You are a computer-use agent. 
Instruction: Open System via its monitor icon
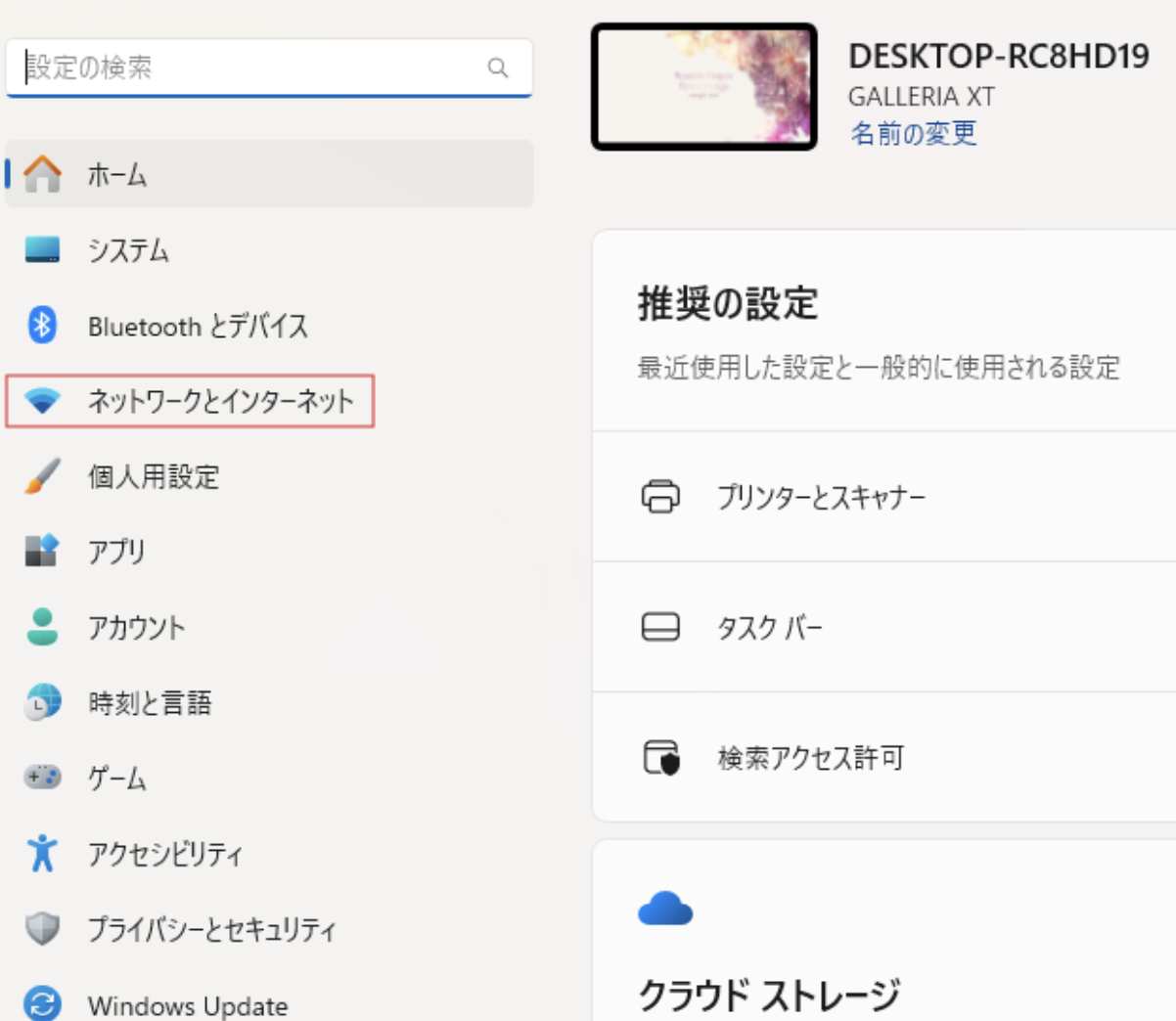tap(42, 249)
